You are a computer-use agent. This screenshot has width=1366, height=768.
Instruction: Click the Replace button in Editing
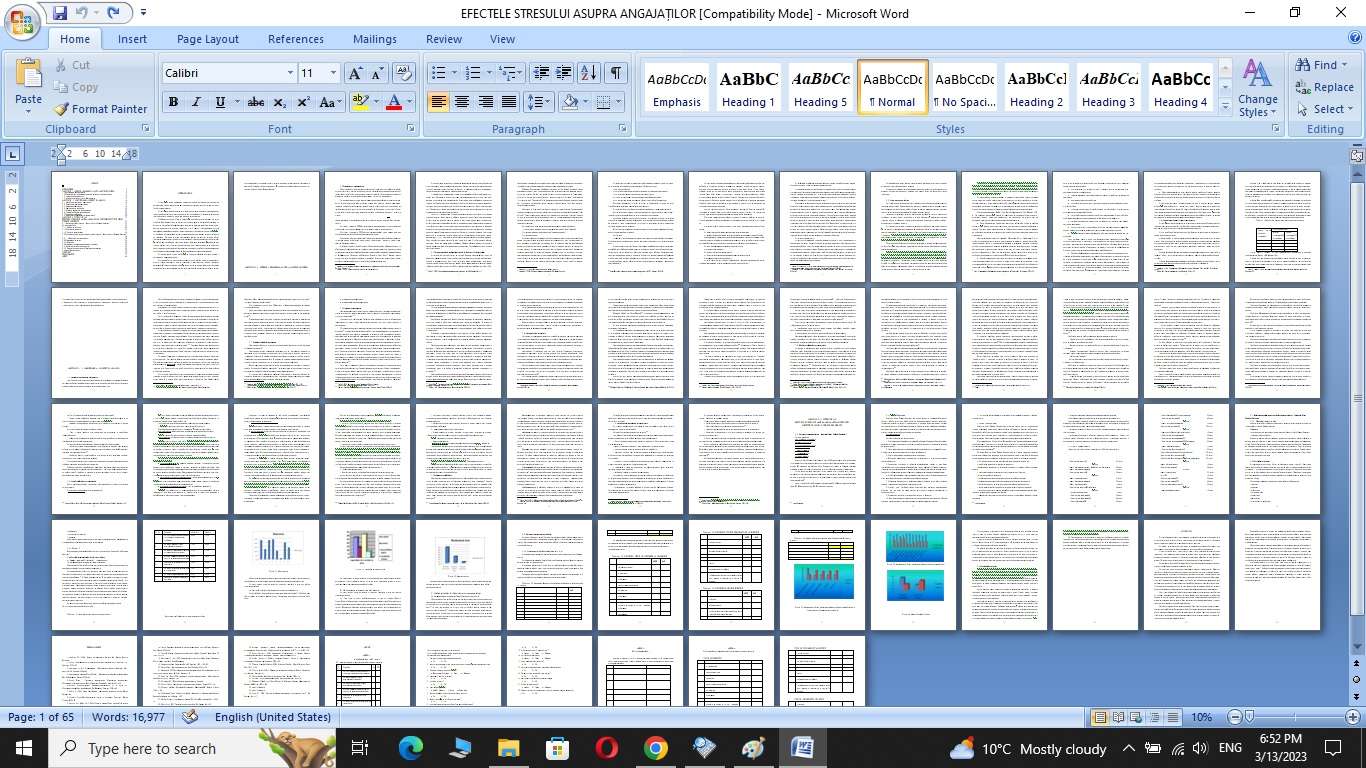[x=1324, y=87]
